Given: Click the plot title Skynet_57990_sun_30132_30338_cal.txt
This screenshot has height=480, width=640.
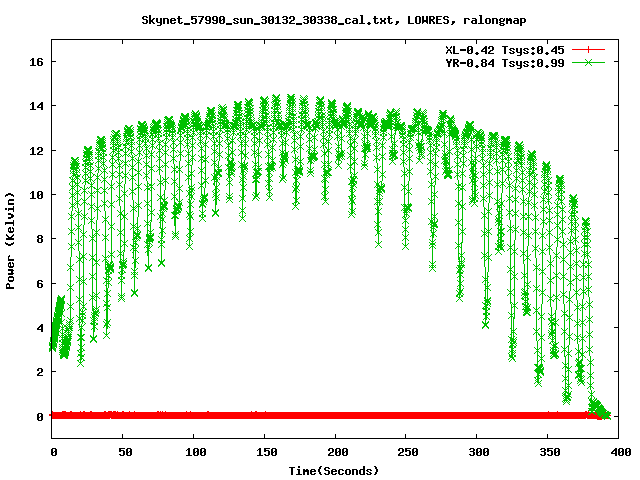Looking at the screenshot, I should 333,20.
